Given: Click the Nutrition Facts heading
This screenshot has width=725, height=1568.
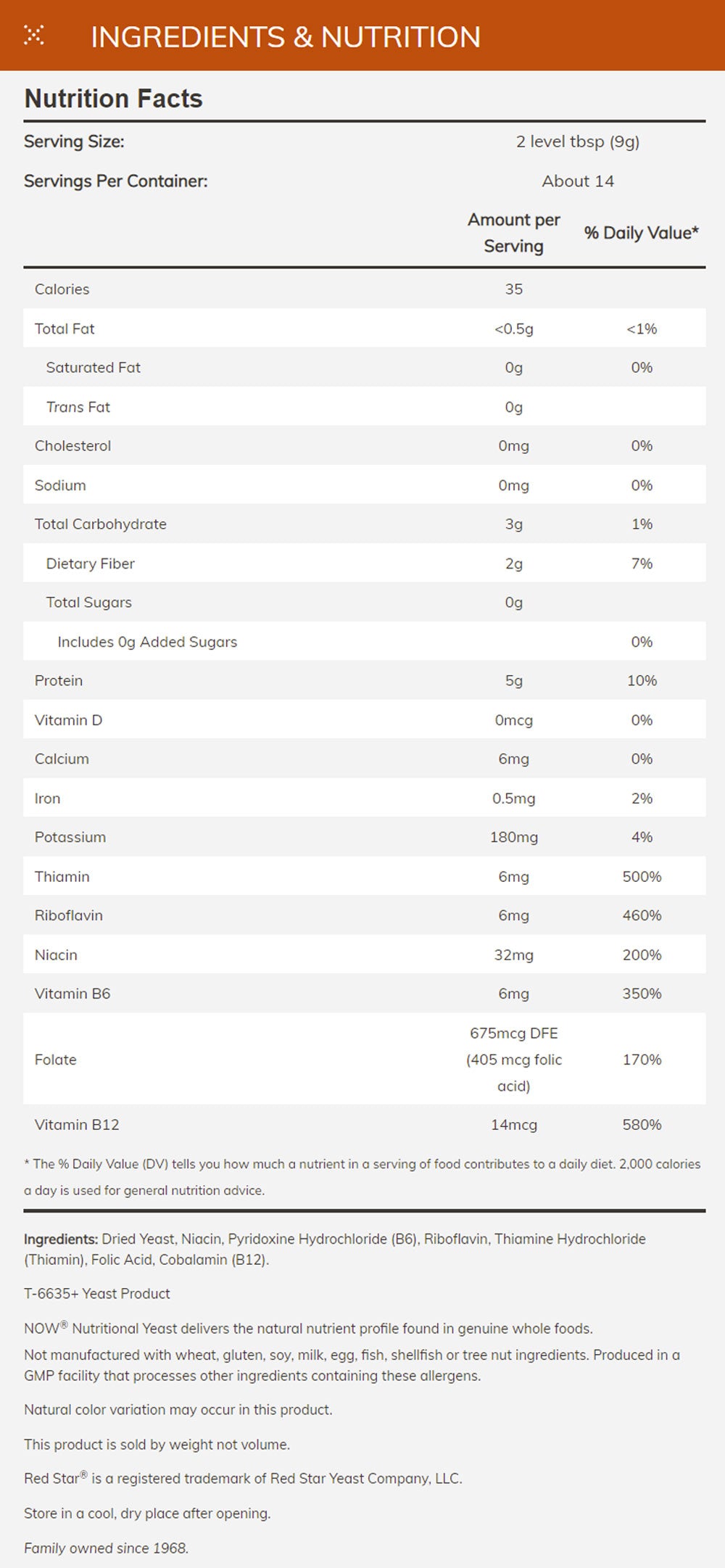Looking at the screenshot, I should tap(114, 99).
